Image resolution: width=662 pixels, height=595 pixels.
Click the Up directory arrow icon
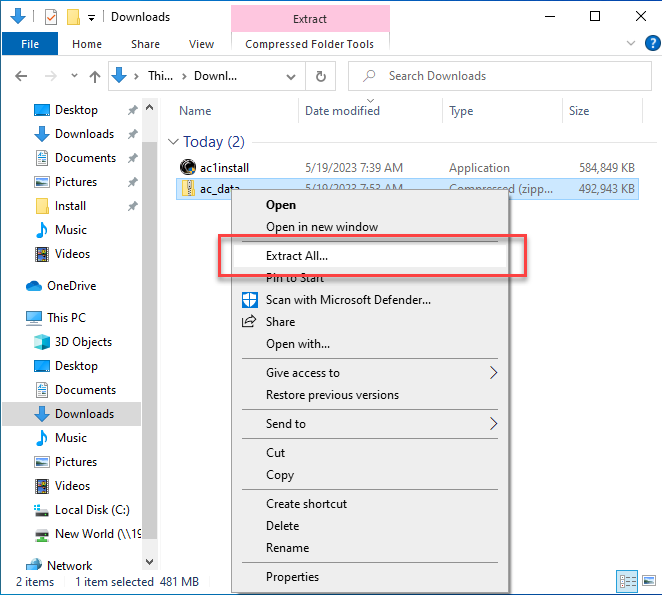click(x=95, y=76)
